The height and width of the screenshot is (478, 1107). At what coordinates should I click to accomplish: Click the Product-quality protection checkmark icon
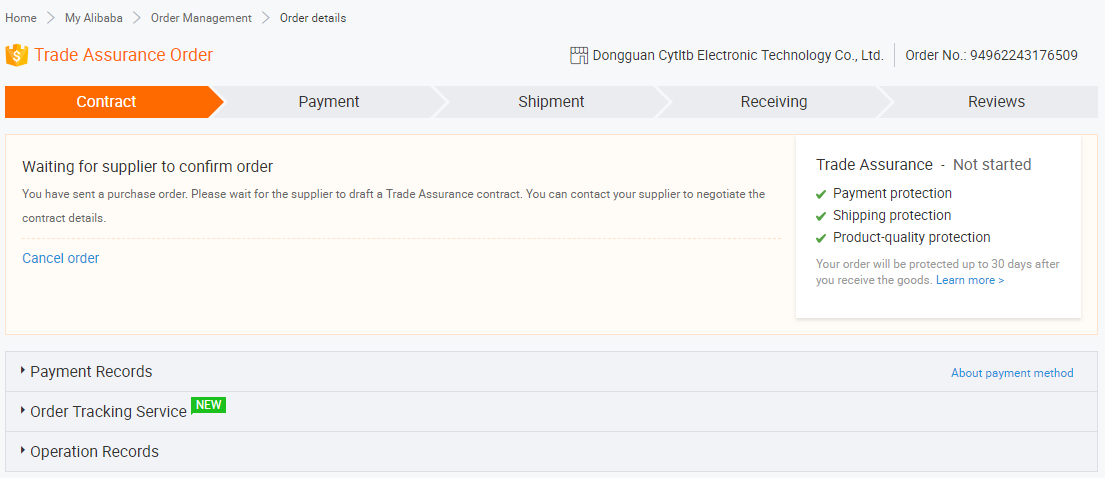(821, 238)
